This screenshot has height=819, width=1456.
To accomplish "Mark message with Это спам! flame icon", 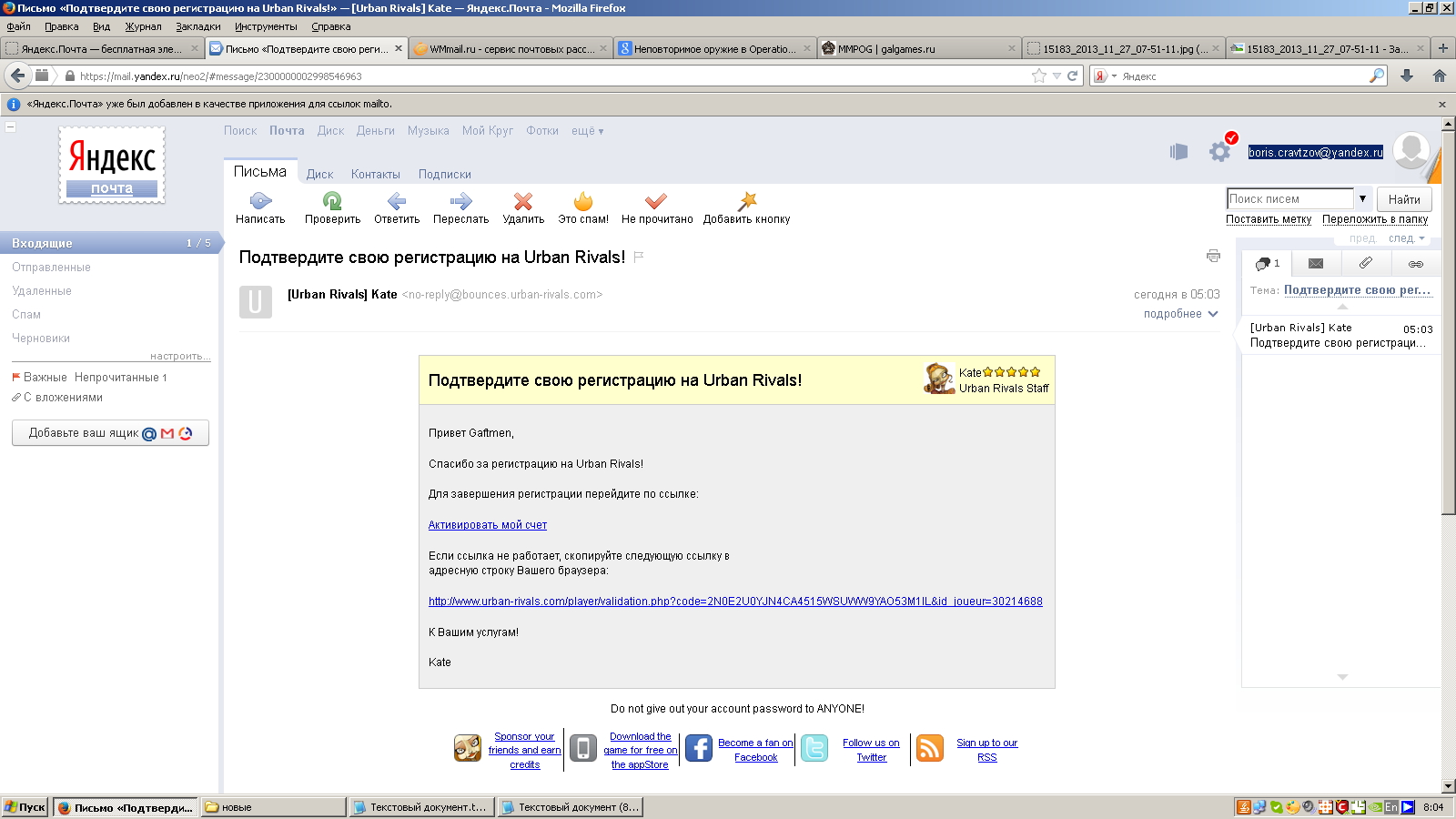I will click(x=583, y=201).
